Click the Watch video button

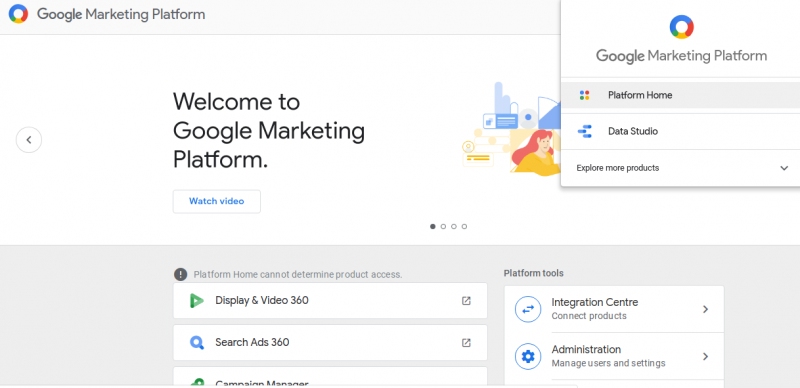pyautogui.click(x=217, y=201)
